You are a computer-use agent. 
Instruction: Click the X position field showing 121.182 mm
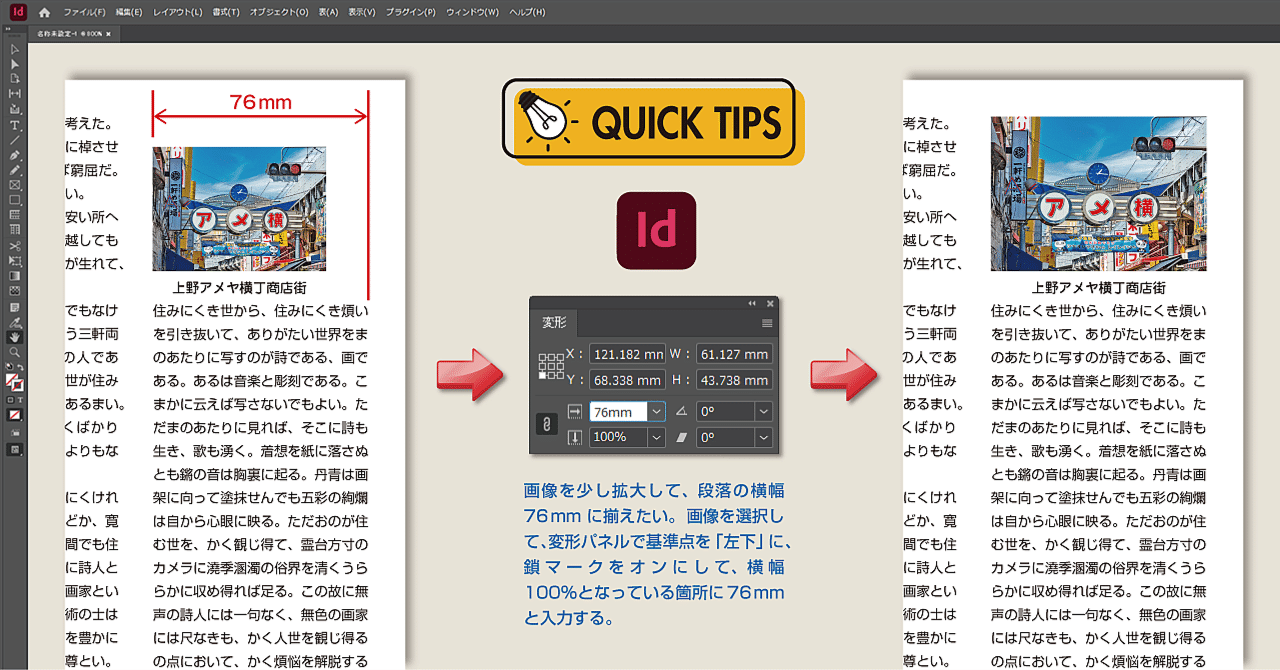tap(627, 355)
